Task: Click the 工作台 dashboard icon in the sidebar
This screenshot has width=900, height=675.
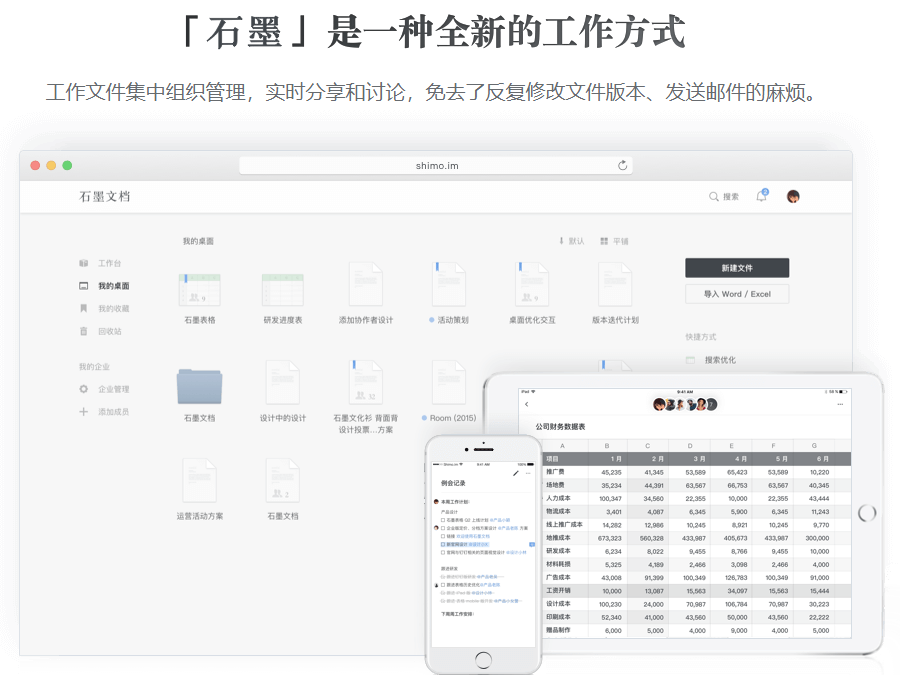Action: coord(84,263)
